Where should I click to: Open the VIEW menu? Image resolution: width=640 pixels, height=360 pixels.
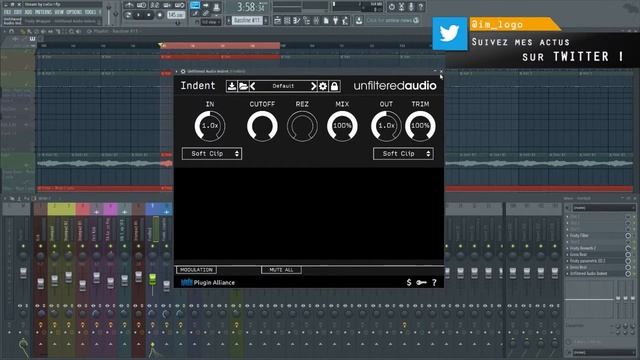[59, 12]
